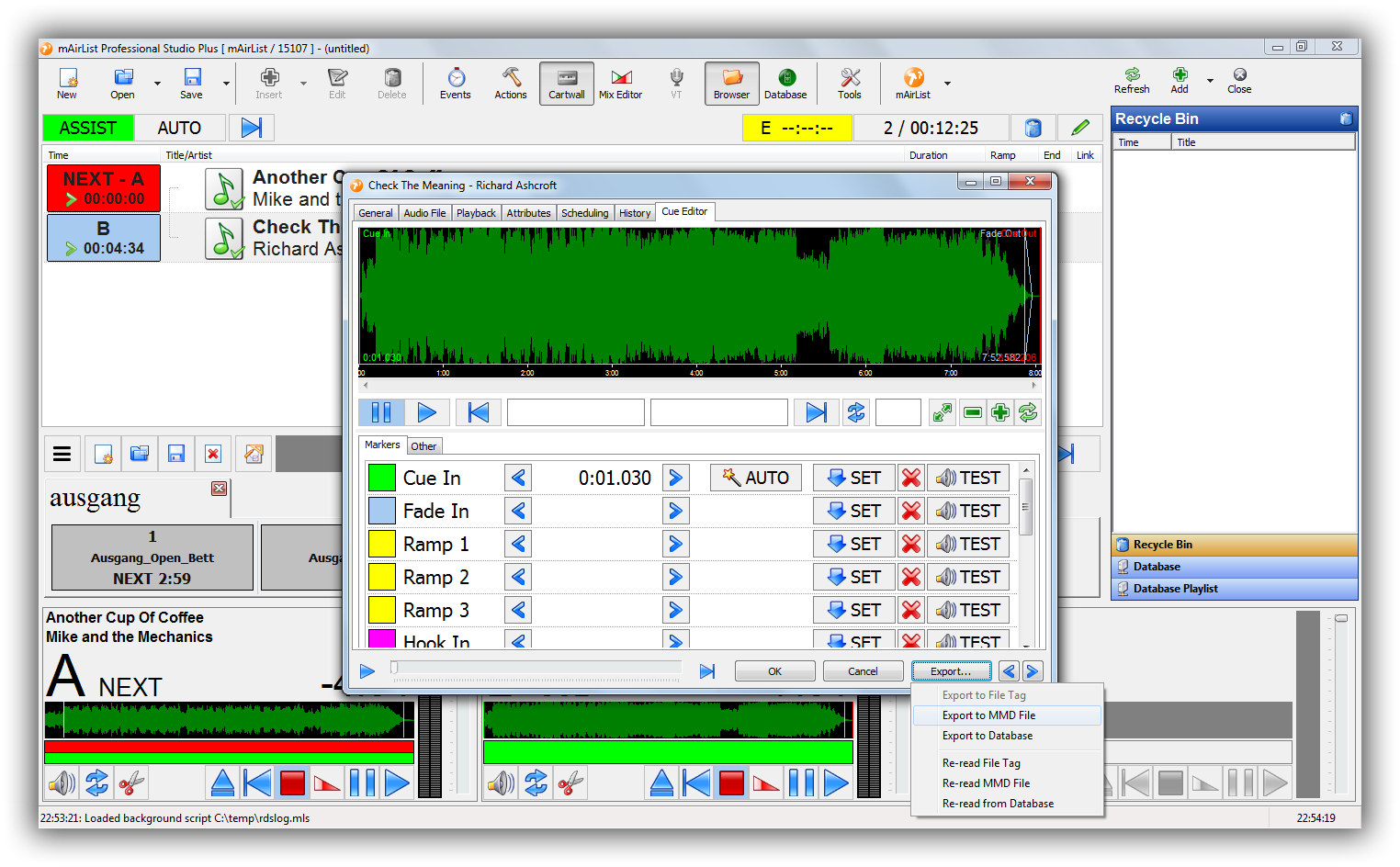Expand the Save dropdown arrow

click(226, 84)
